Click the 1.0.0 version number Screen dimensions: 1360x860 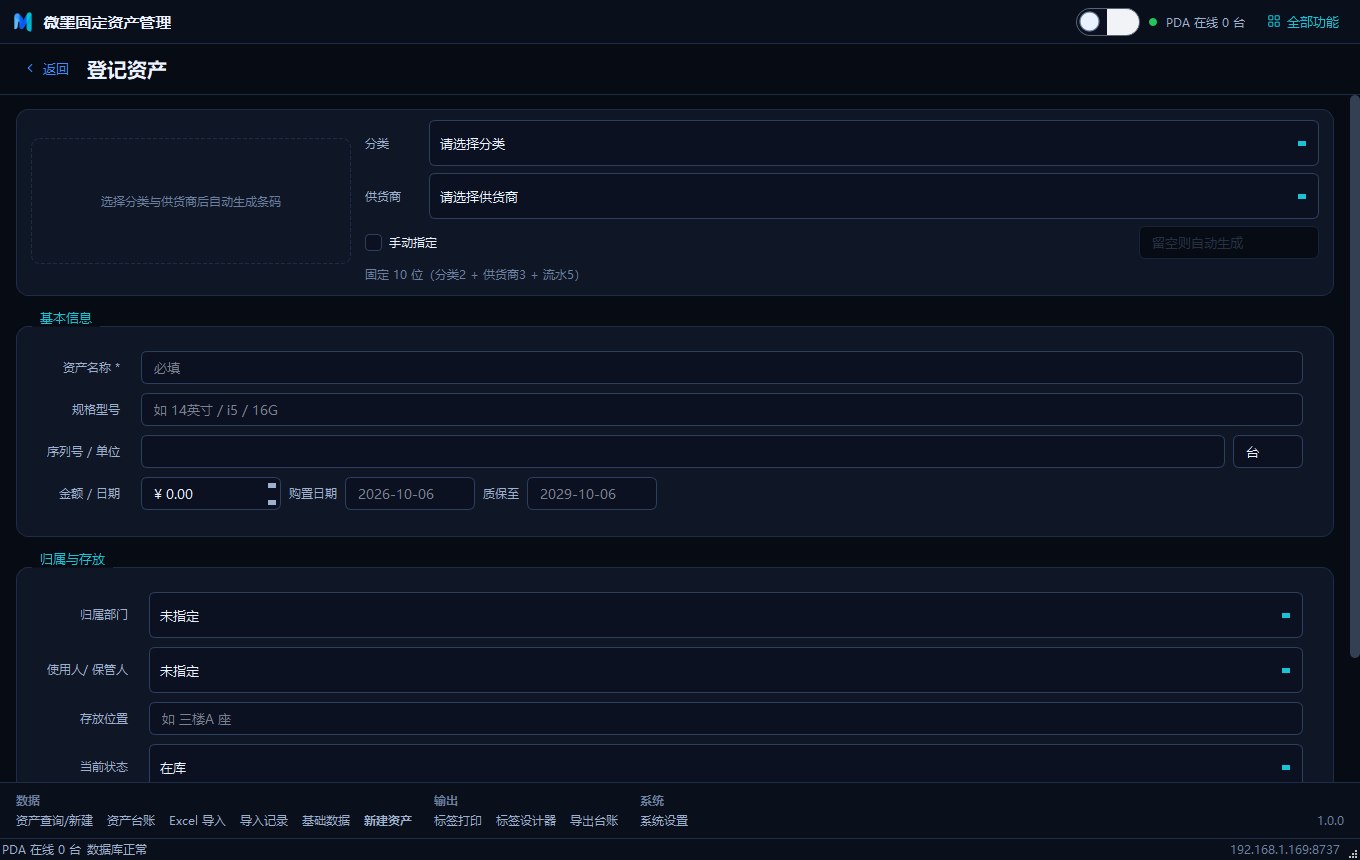[x=1330, y=821]
